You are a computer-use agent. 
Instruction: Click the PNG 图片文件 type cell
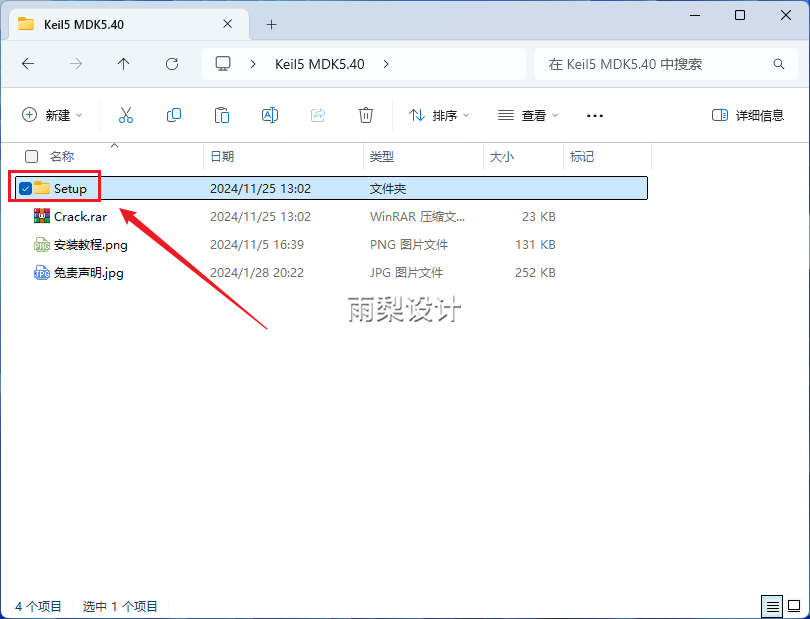(409, 244)
